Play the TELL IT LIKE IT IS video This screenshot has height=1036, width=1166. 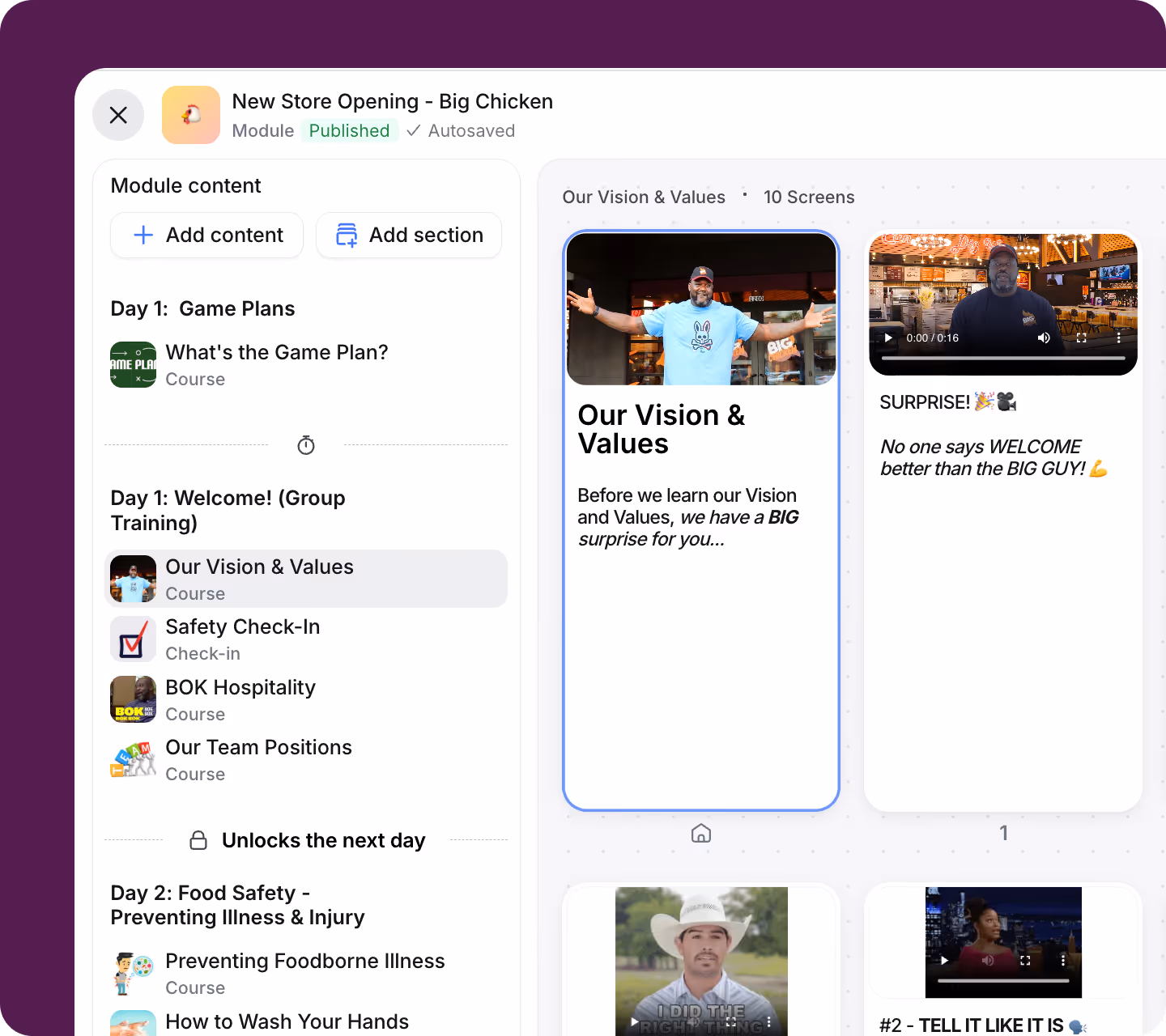coord(944,960)
